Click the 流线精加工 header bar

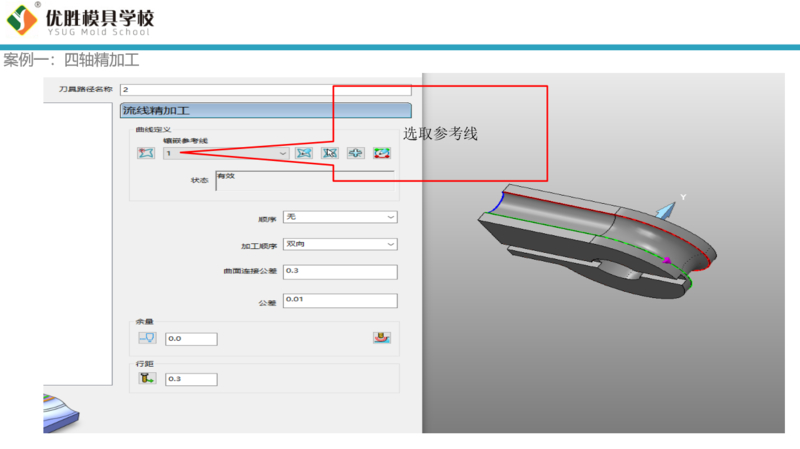[x=266, y=110]
